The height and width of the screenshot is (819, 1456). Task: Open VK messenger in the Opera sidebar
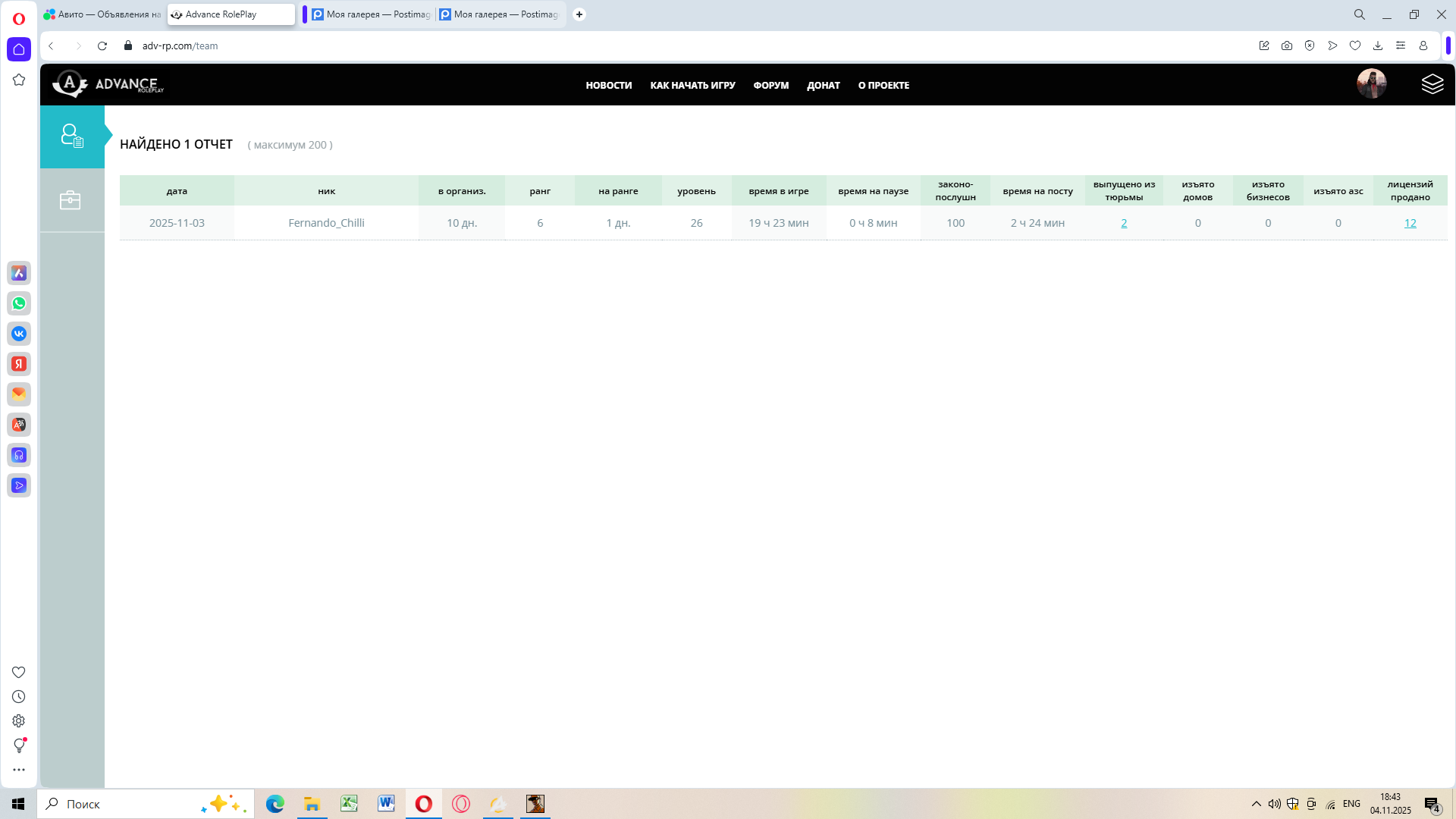coord(19,334)
